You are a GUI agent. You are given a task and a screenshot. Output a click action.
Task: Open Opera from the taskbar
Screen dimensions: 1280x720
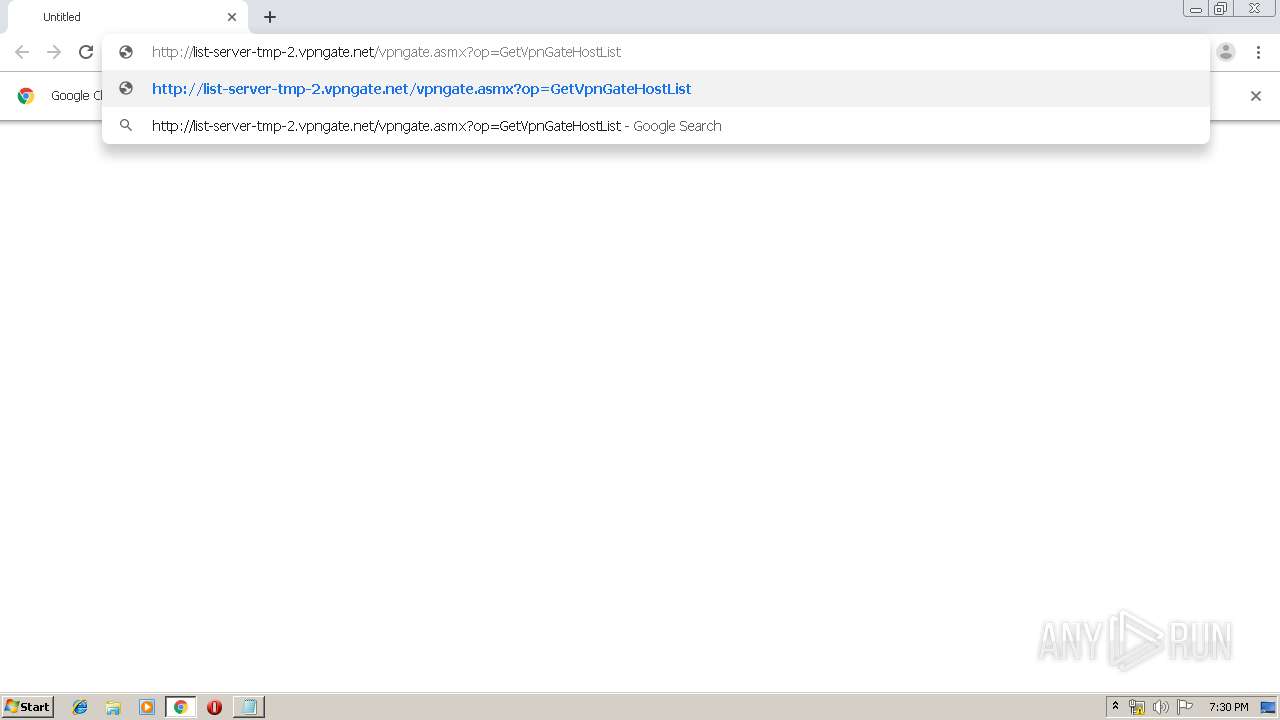click(x=214, y=707)
